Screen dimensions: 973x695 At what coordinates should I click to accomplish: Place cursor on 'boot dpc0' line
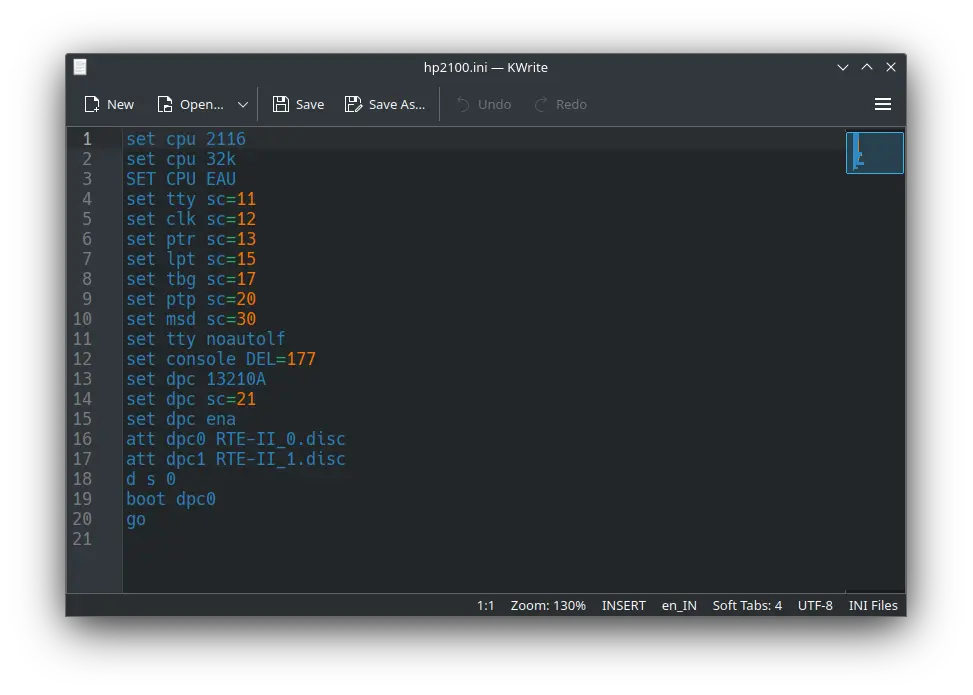171,499
